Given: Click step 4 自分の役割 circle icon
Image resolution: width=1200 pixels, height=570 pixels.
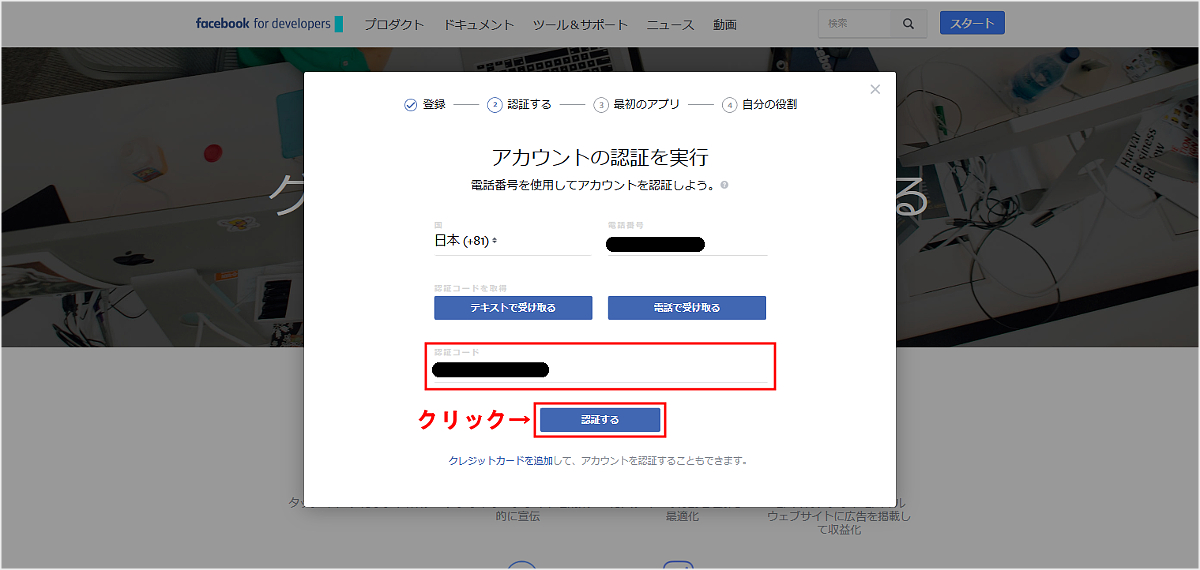Looking at the screenshot, I should pyautogui.click(x=730, y=105).
